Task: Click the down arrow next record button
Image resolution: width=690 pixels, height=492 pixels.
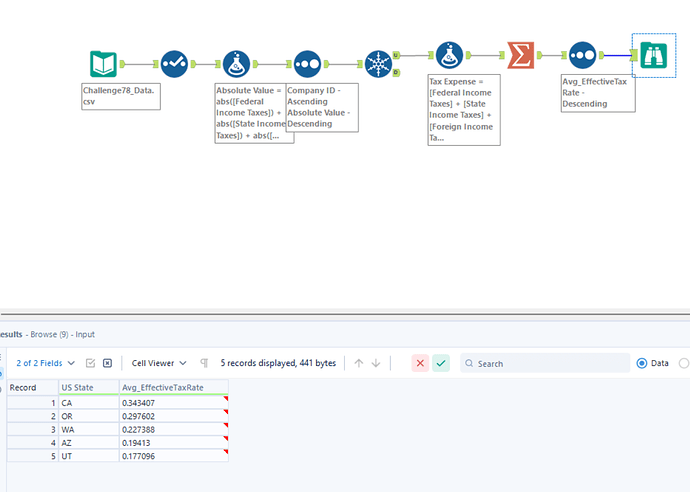Action: 376,363
